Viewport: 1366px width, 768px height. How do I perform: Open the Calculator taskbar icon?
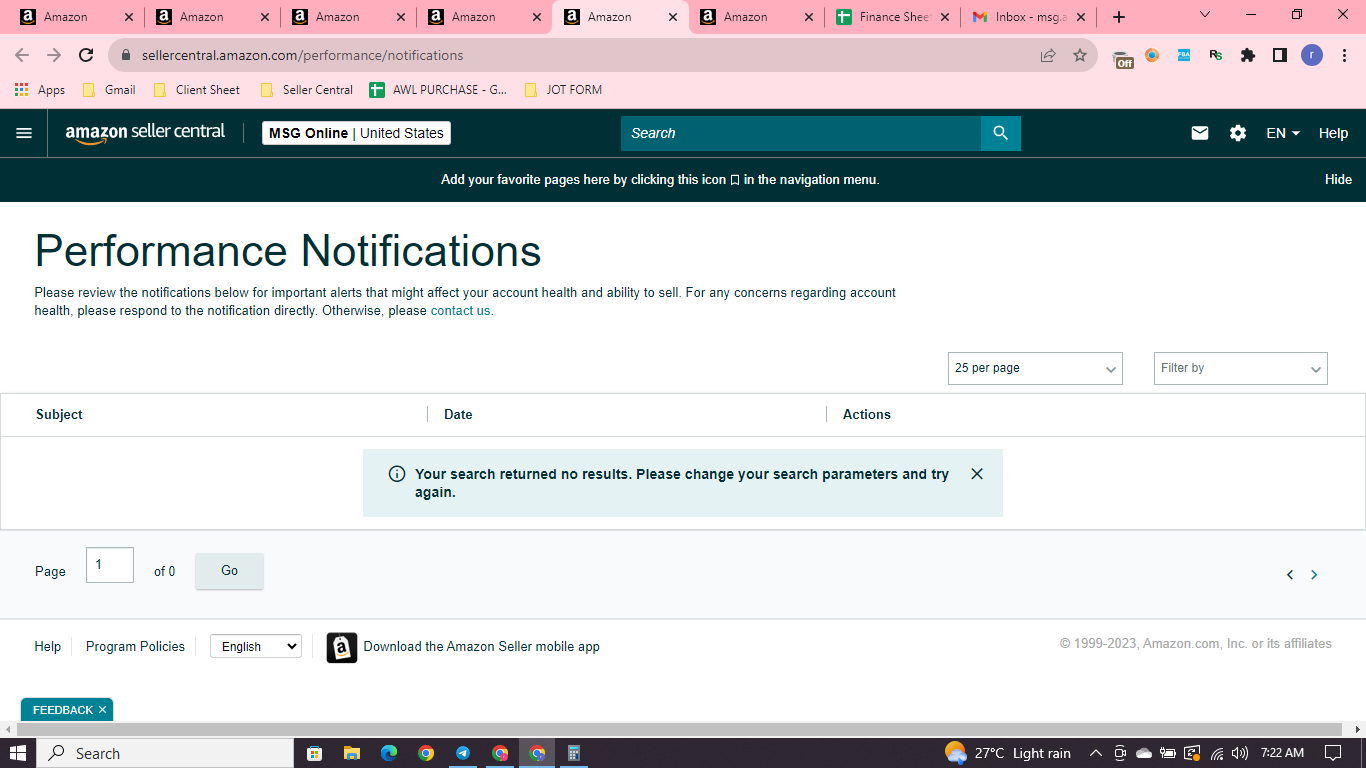point(574,753)
